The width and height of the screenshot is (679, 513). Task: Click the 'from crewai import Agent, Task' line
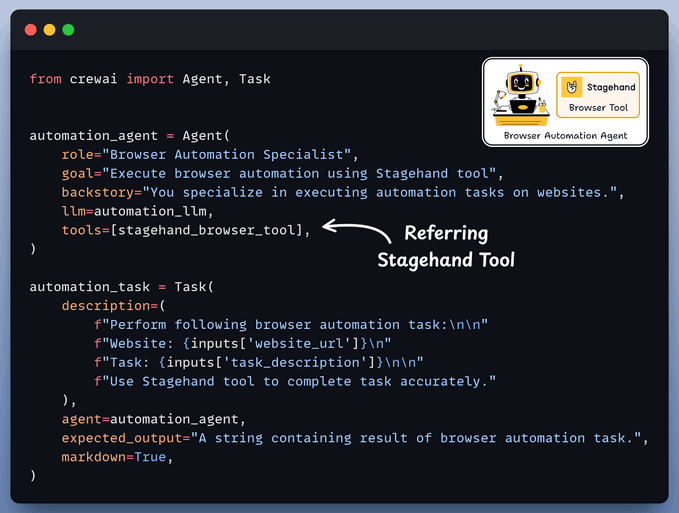[150, 79]
